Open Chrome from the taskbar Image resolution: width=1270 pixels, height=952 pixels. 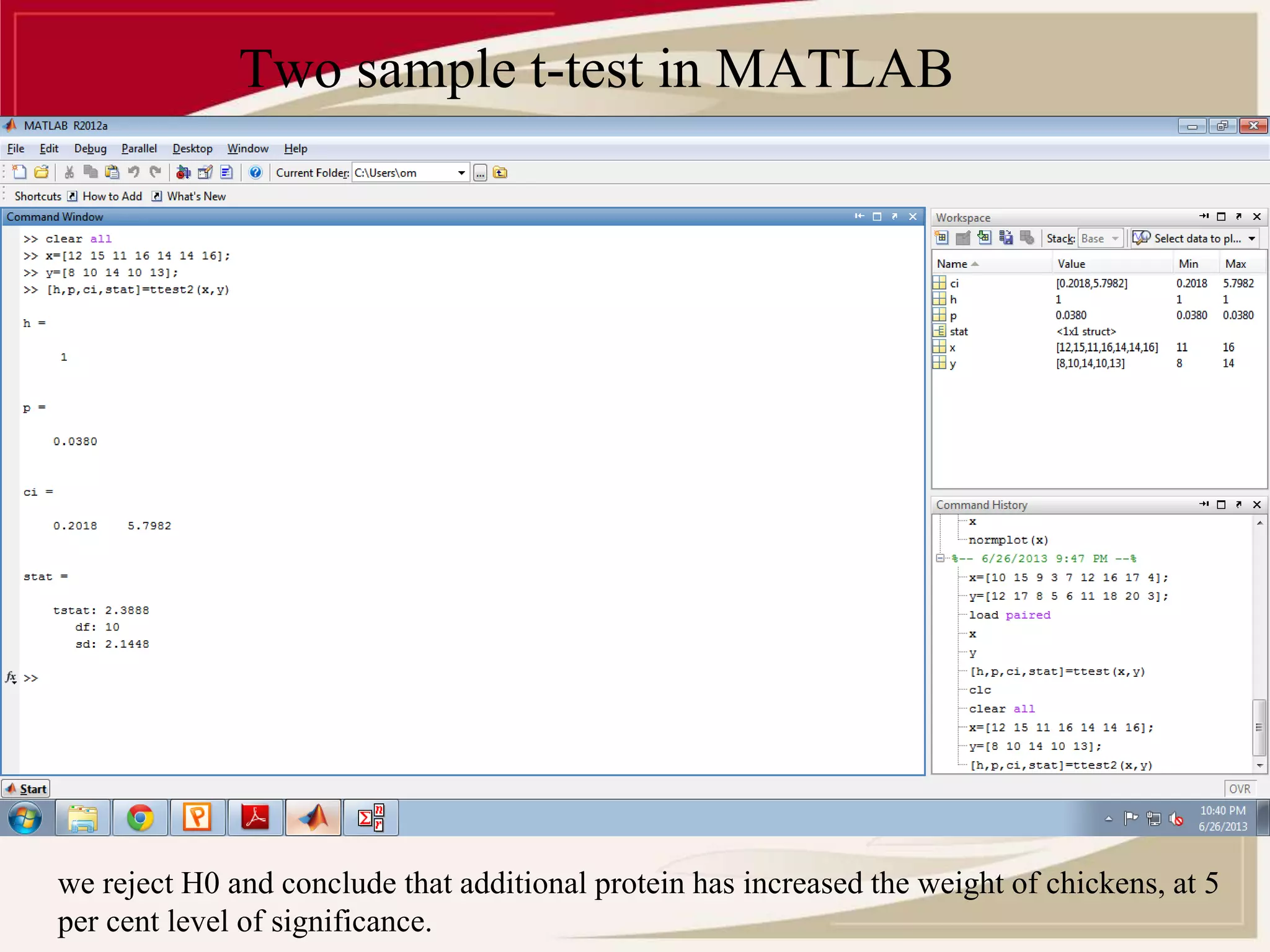pyautogui.click(x=140, y=818)
